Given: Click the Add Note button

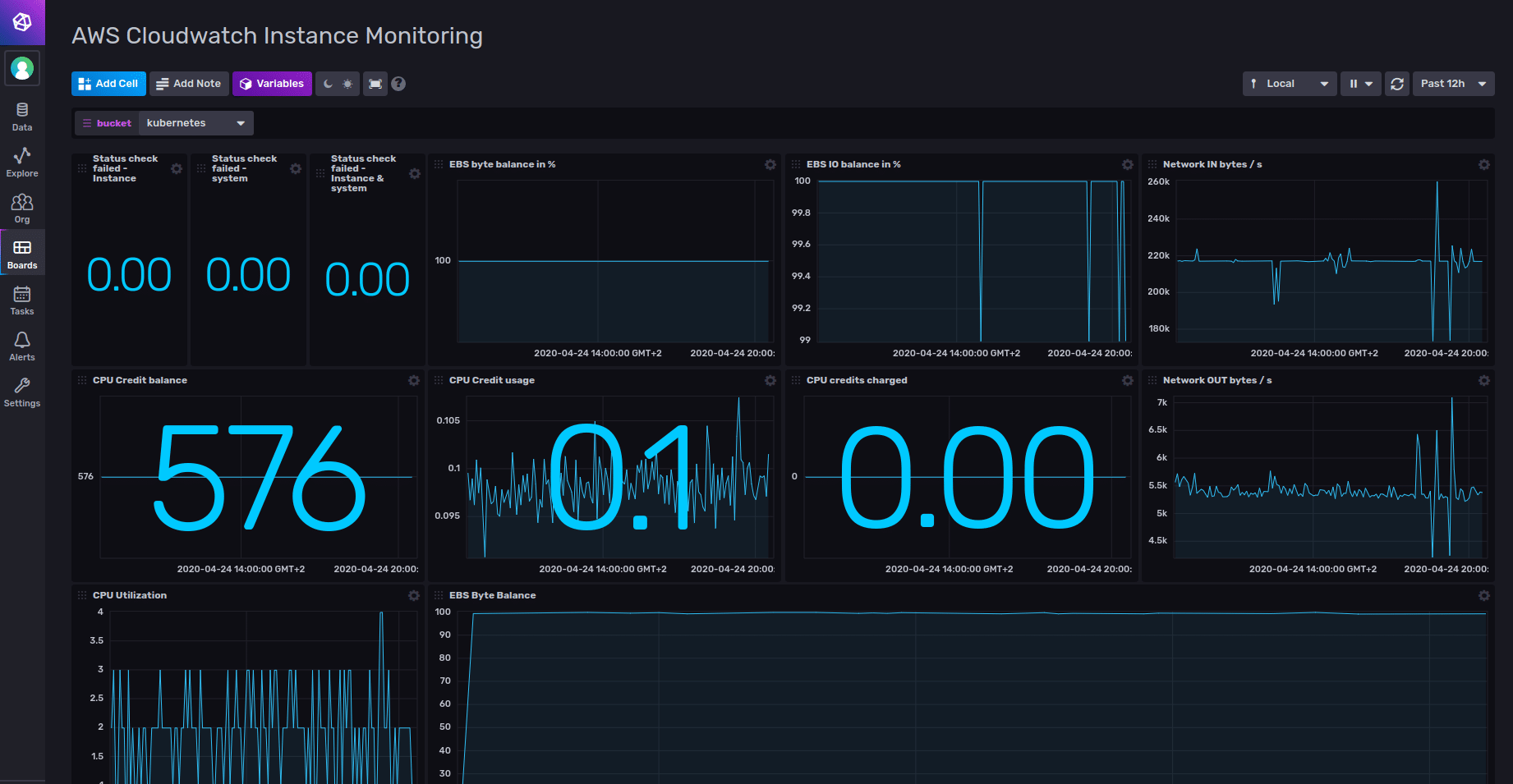Looking at the screenshot, I should click(x=188, y=83).
